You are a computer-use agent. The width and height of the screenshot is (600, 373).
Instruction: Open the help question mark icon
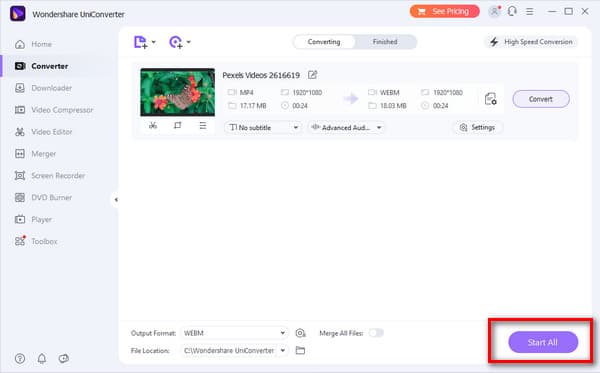(x=20, y=358)
